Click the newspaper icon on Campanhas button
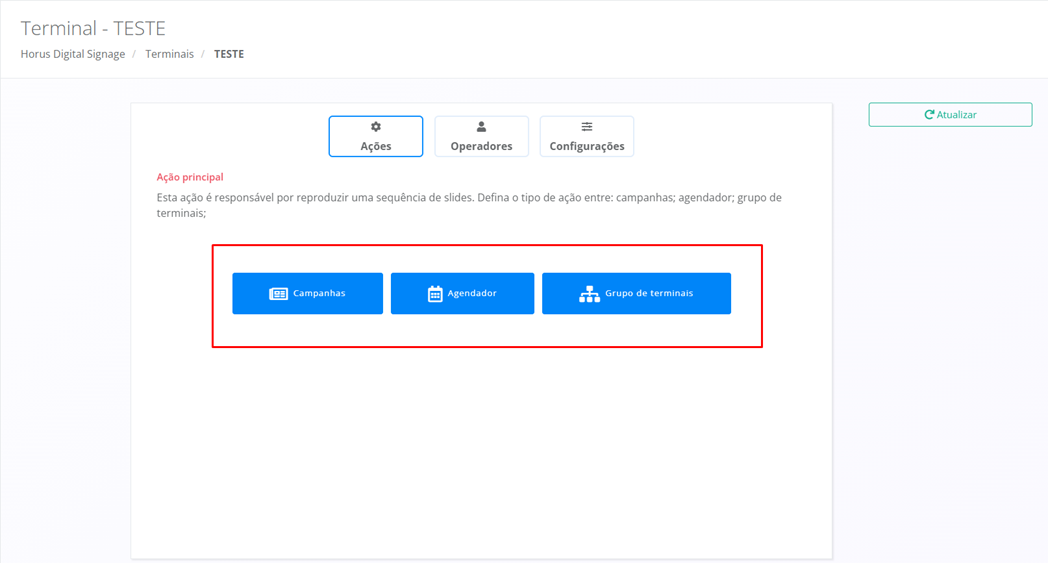1048x563 pixels. point(278,294)
